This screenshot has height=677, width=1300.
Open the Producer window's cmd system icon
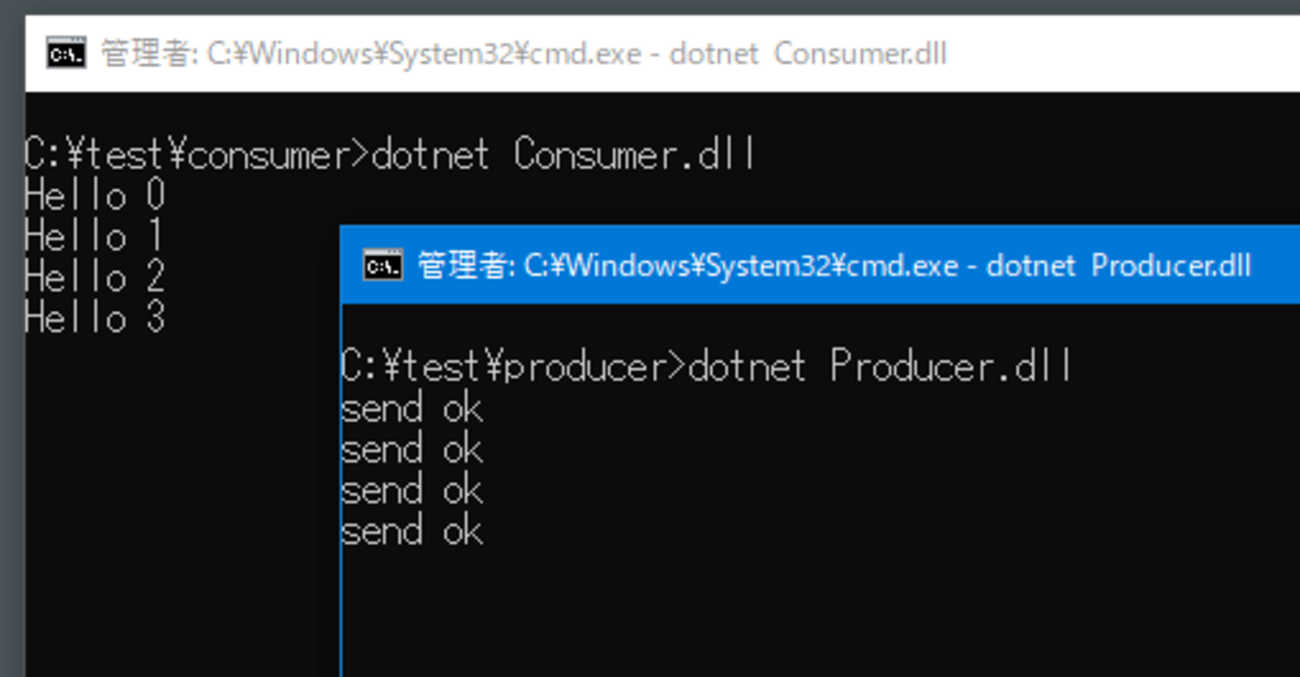[x=383, y=266]
